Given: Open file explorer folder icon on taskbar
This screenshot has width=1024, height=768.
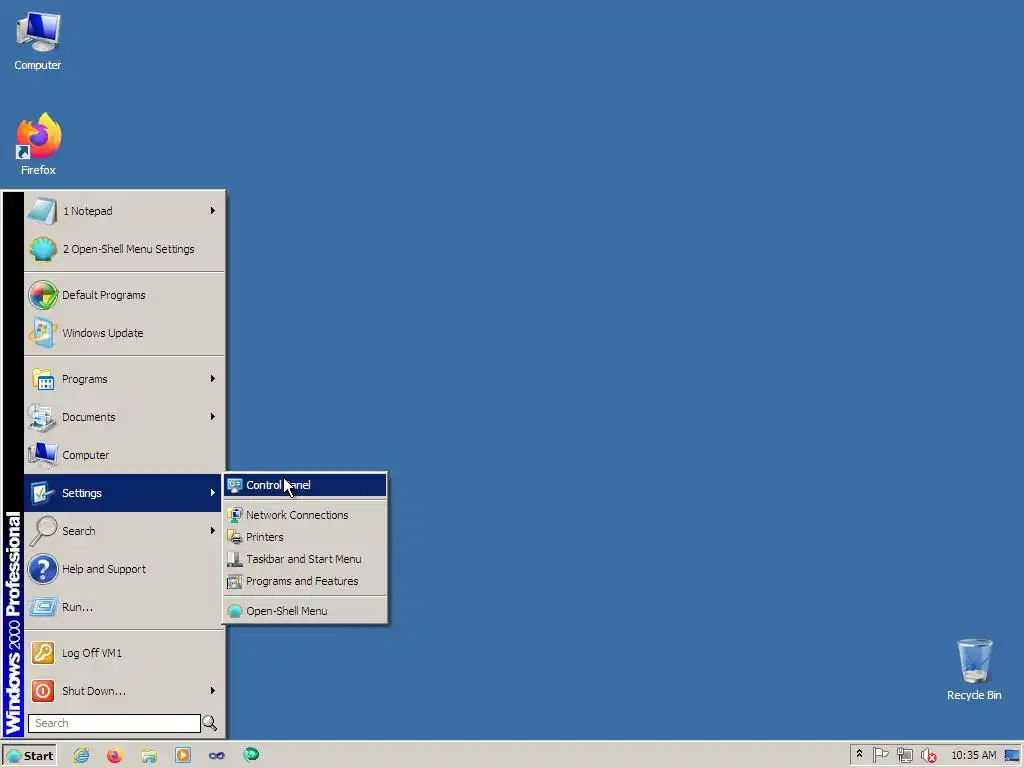Looking at the screenshot, I should [x=149, y=756].
